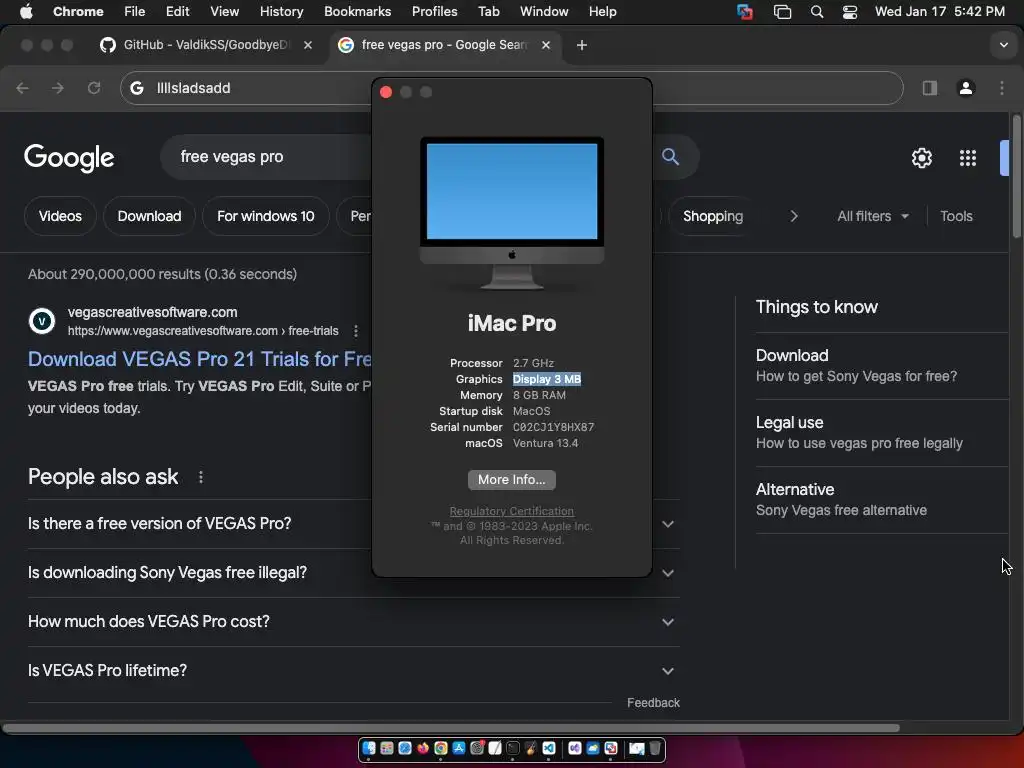Click the highlighted 'Display 3 MB' graphics value
Image resolution: width=1024 pixels, height=768 pixels.
point(547,379)
